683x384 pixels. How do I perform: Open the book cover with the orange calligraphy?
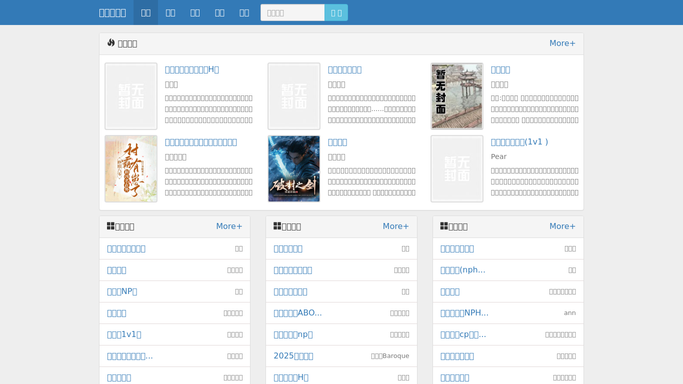(131, 168)
